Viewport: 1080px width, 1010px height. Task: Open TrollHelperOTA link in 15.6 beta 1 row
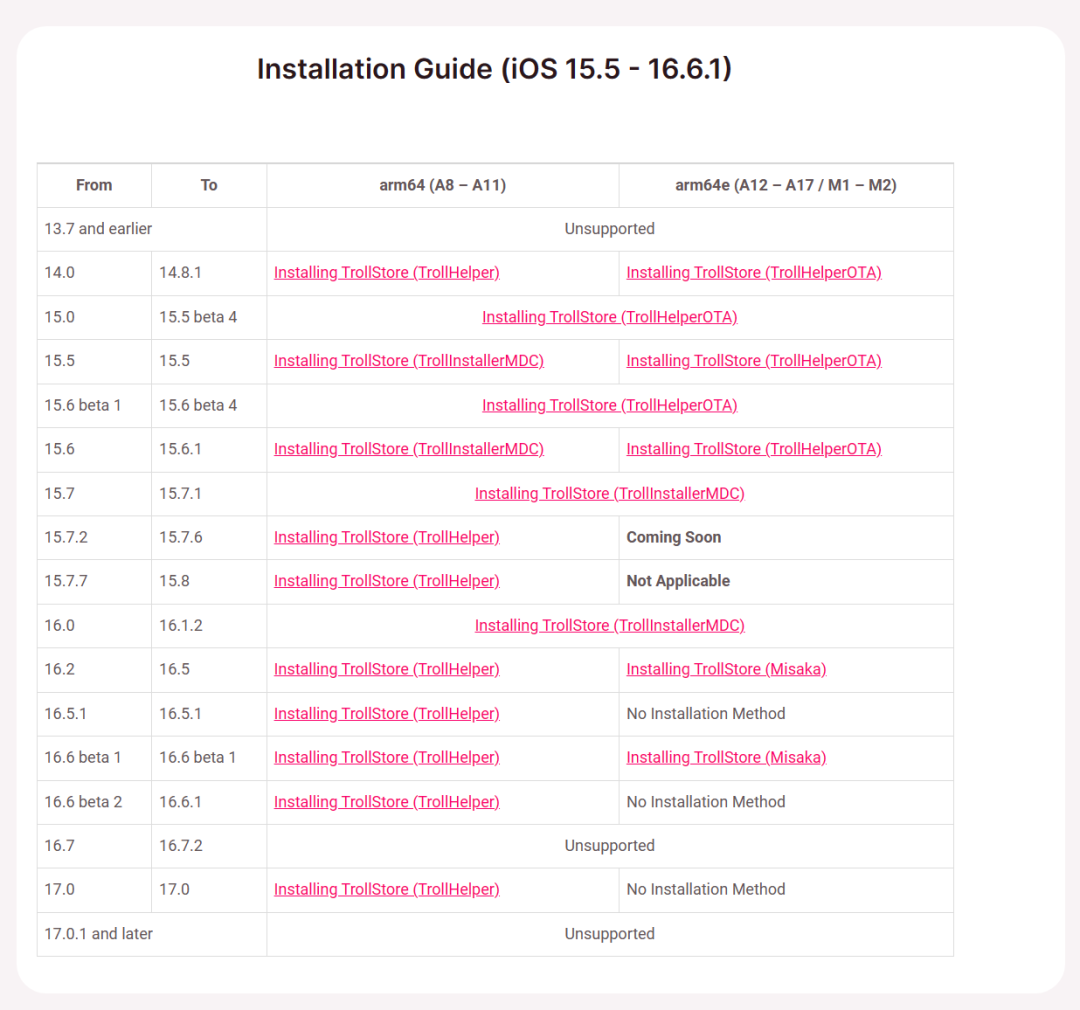coord(610,405)
